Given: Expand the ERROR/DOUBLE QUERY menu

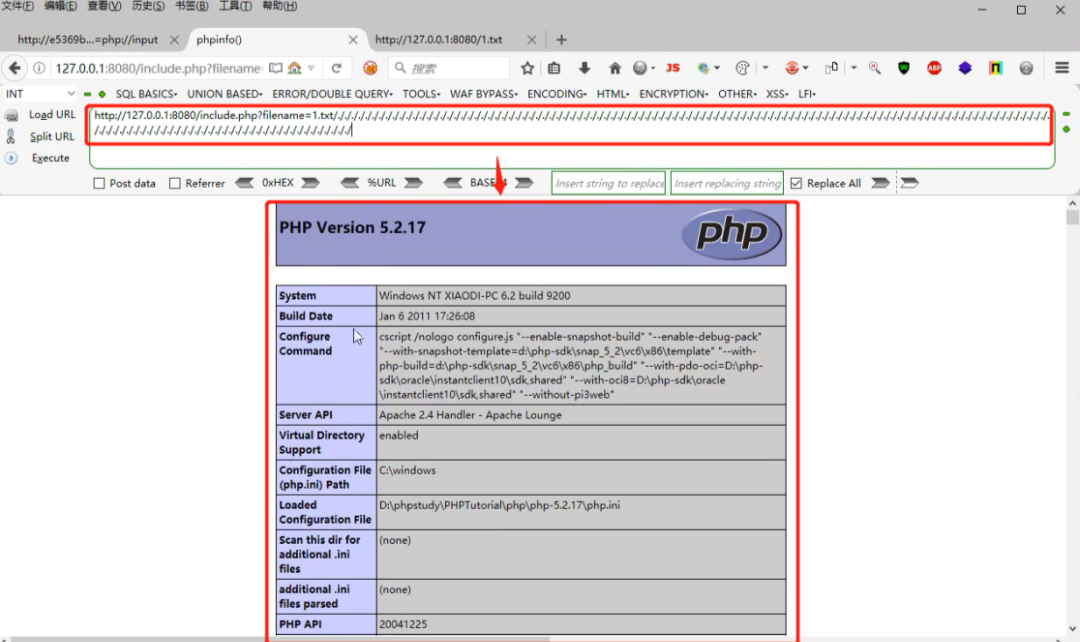Looking at the screenshot, I should tap(332, 94).
